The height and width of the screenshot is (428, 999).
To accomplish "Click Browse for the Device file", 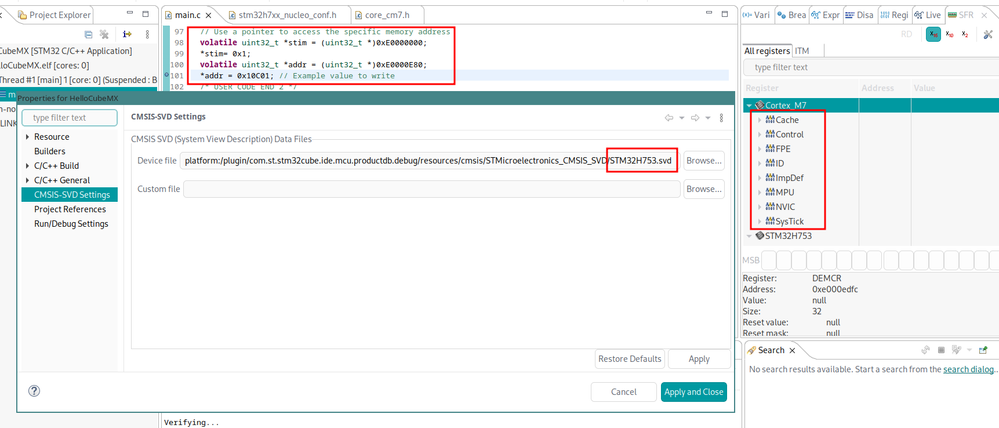I will click(x=704, y=161).
